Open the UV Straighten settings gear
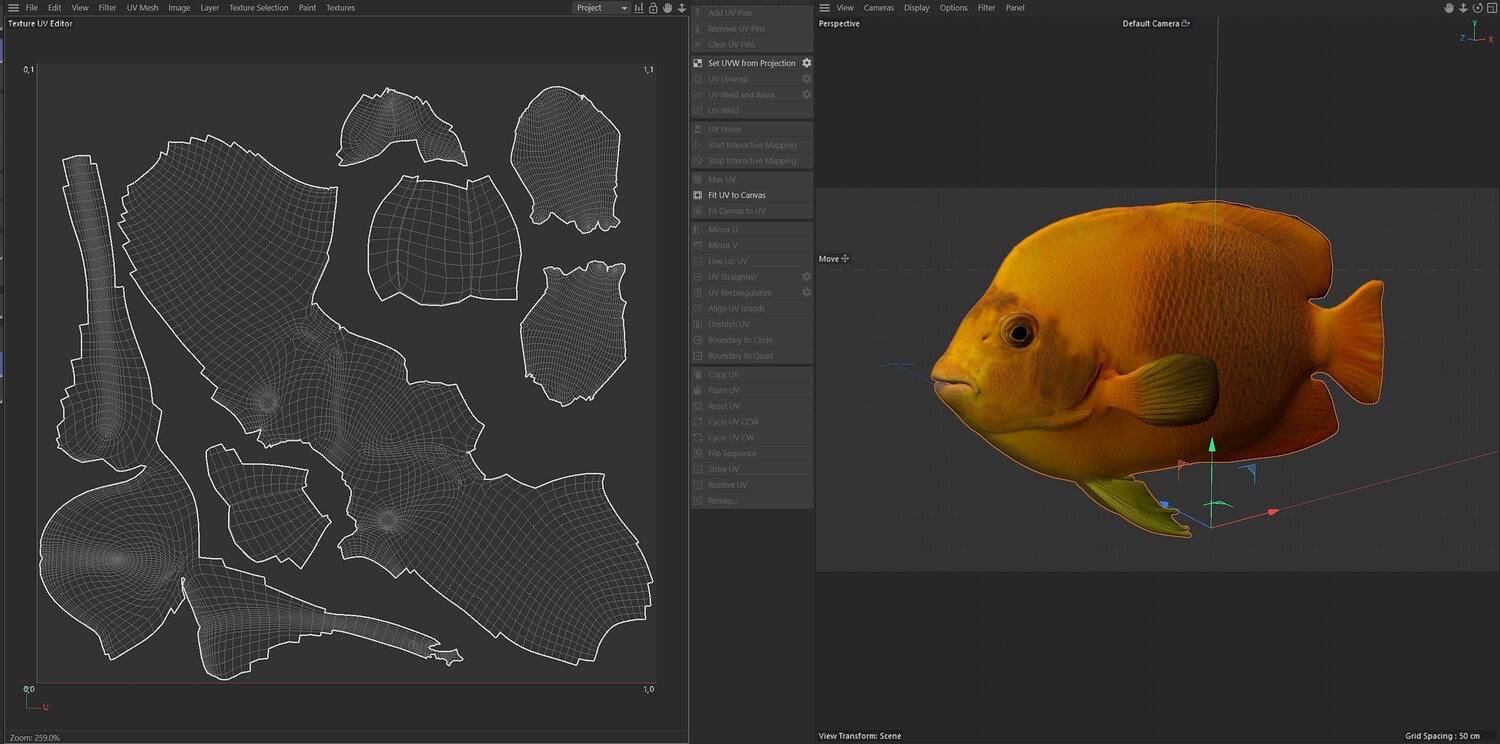The height and width of the screenshot is (744, 1500). click(807, 277)
